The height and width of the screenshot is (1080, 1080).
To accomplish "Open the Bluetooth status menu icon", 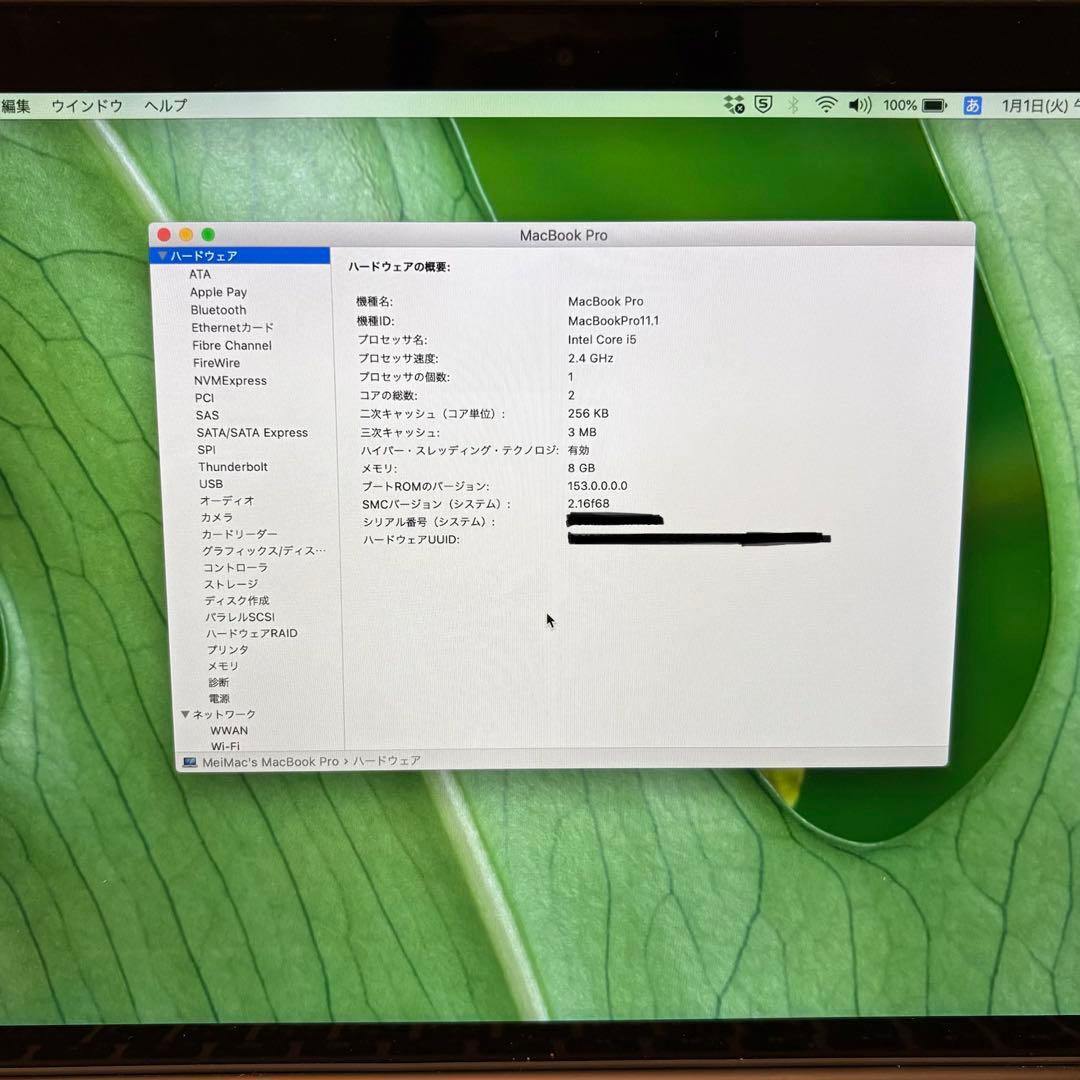I will click(791, 104).
